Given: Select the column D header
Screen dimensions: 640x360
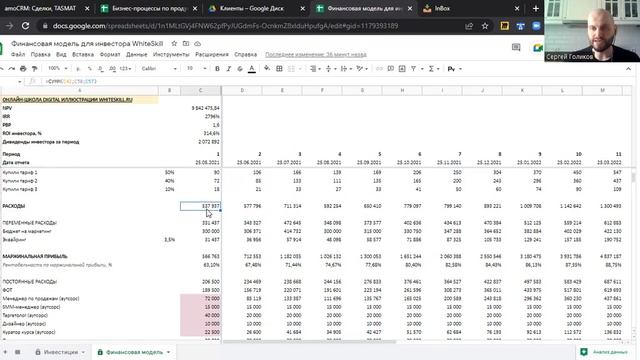Looking at the screenshot, I should tap(242, 90).
